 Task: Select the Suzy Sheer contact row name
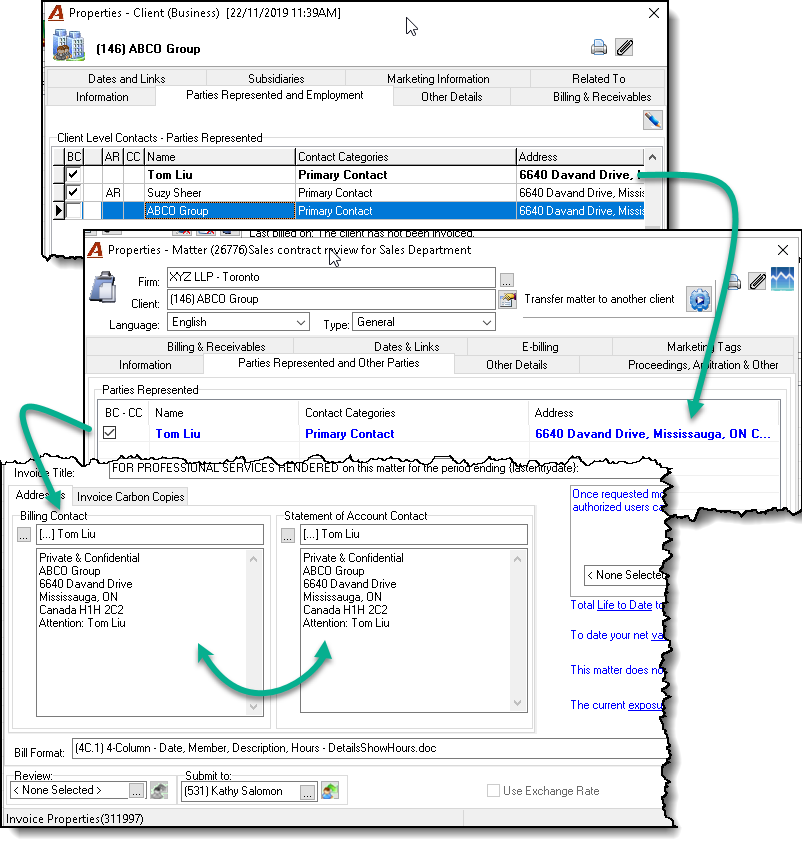[174, 193]
